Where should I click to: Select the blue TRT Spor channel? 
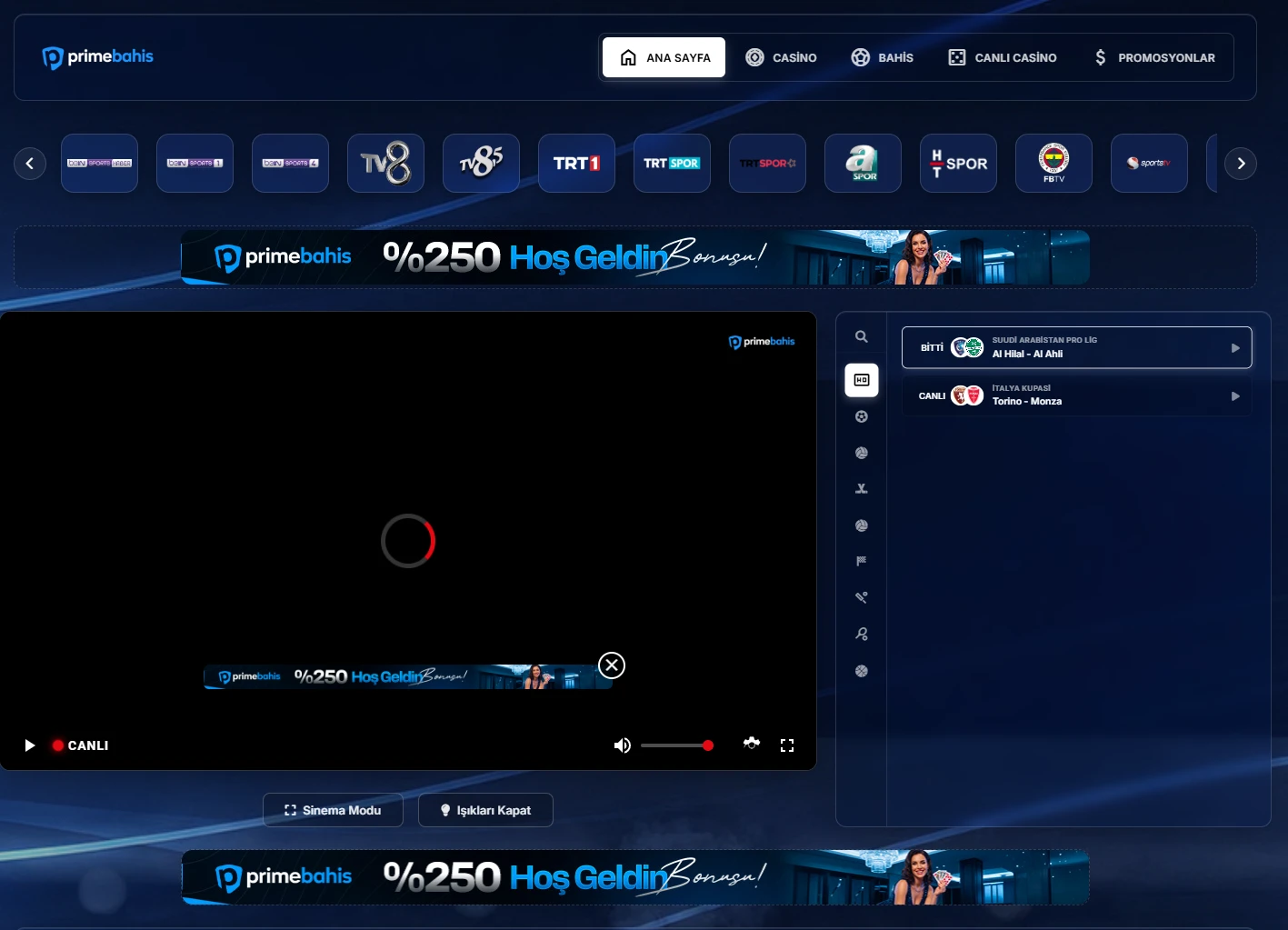pos(672,164)
